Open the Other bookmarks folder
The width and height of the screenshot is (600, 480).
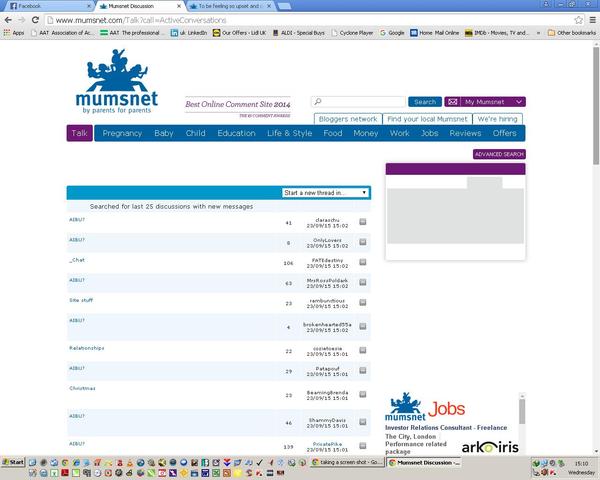[x=572, y=33]
